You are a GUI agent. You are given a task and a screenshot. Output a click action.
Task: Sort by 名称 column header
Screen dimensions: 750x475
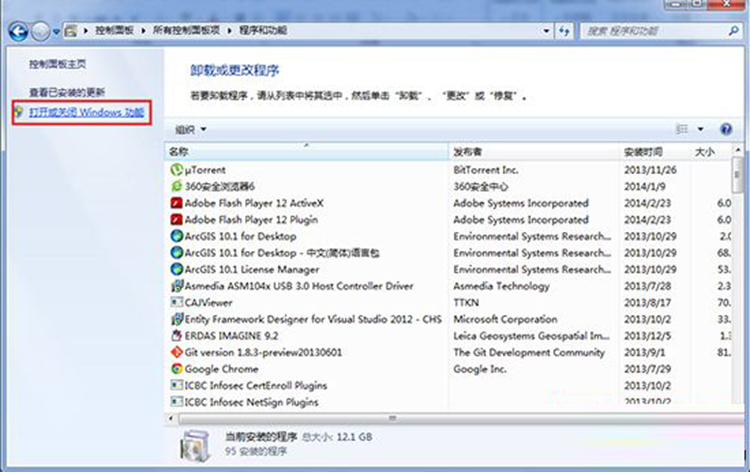306,152
